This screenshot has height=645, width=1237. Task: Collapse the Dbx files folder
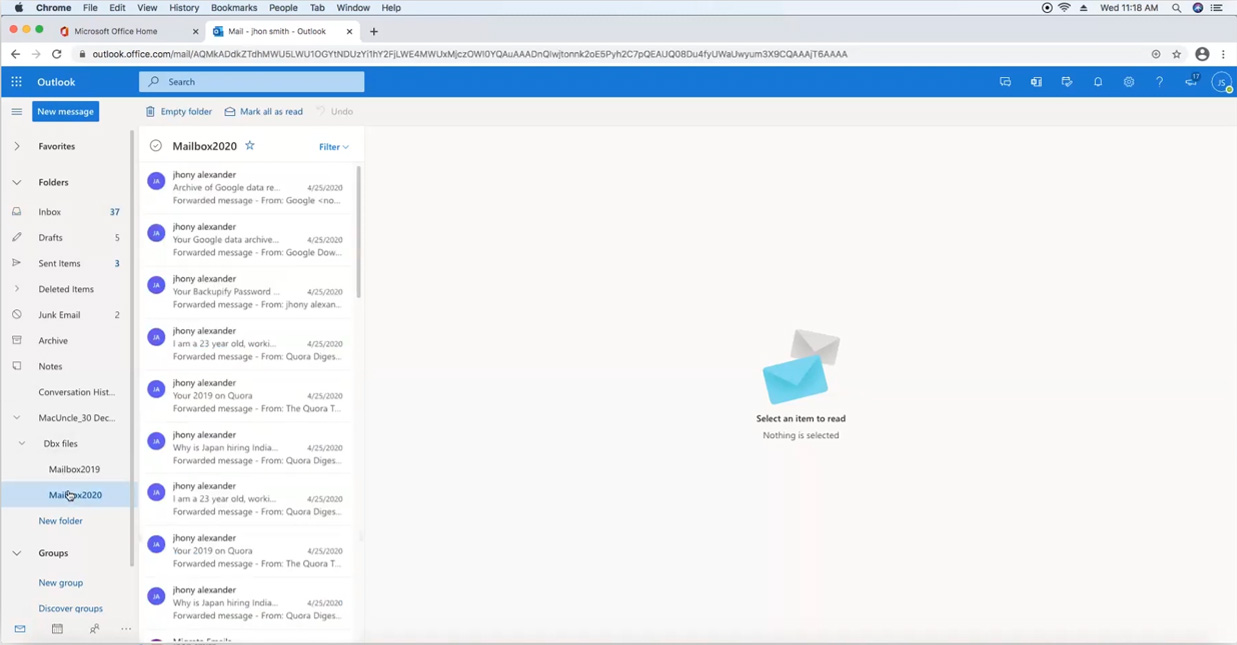[x=20, y=443]
